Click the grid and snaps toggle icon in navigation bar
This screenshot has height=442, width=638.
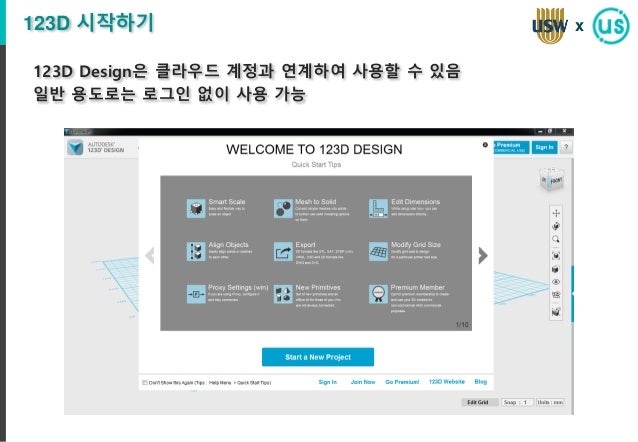(556, 295)
